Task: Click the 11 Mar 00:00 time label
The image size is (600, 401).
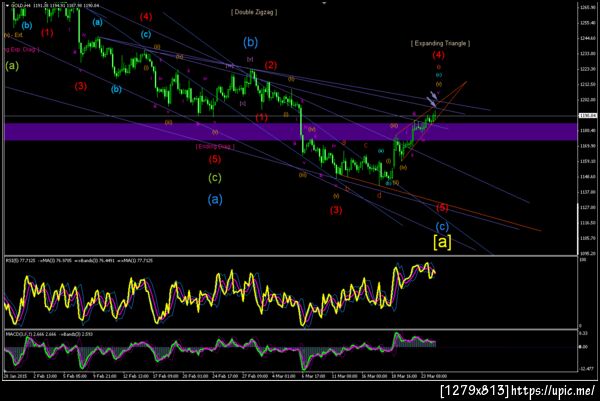Action: (x=344, y=376)
